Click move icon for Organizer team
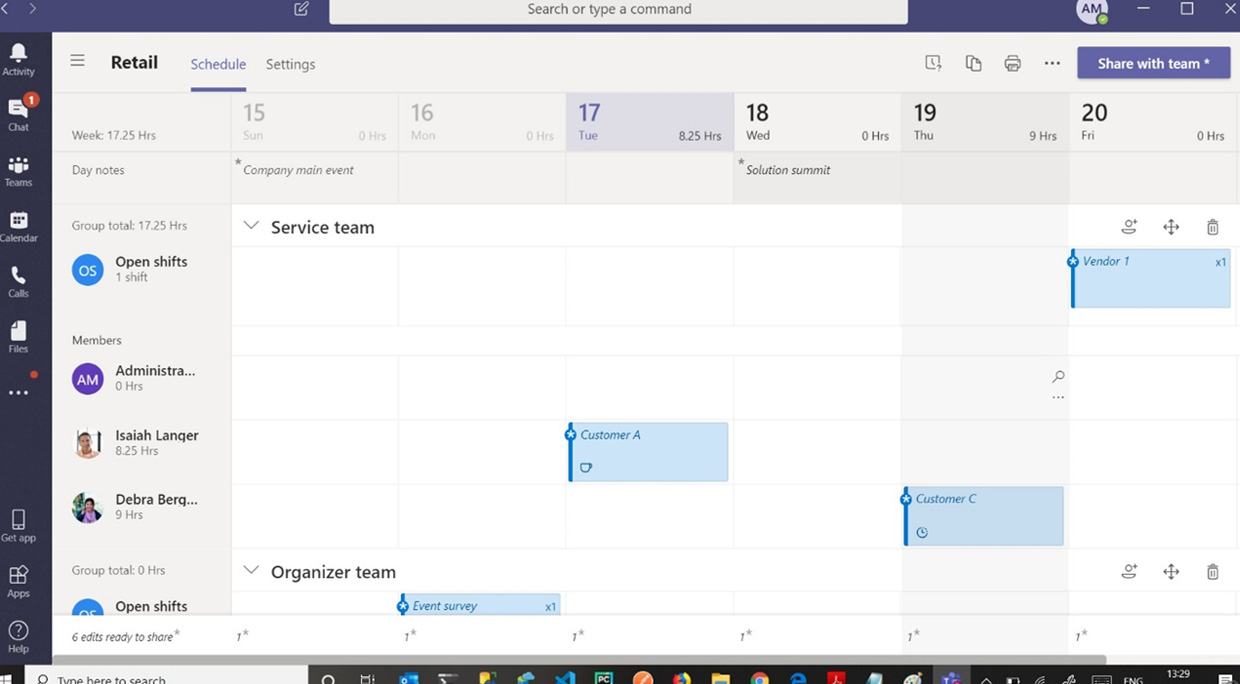 1171,572
